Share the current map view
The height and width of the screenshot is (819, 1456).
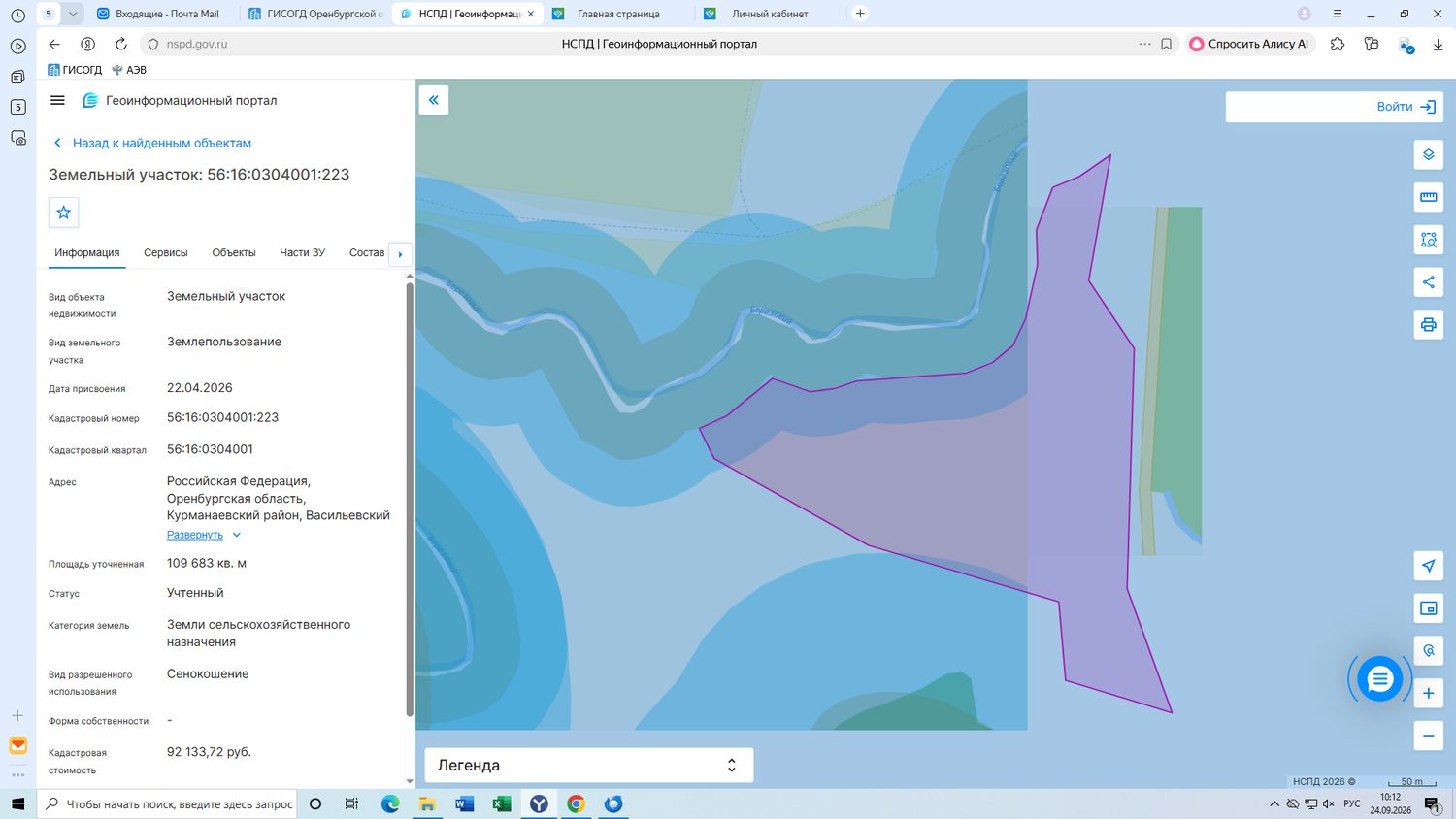coord(1428,282)
